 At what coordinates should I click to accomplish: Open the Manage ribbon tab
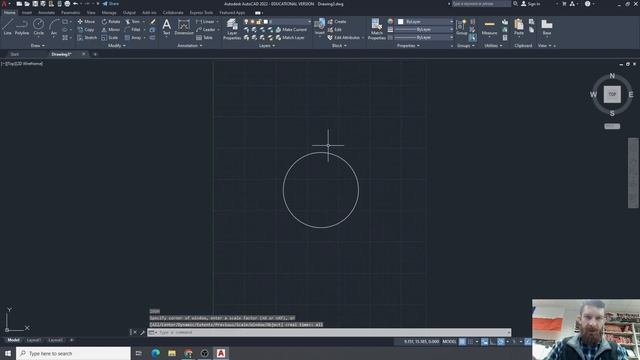[x=109, y=13]
